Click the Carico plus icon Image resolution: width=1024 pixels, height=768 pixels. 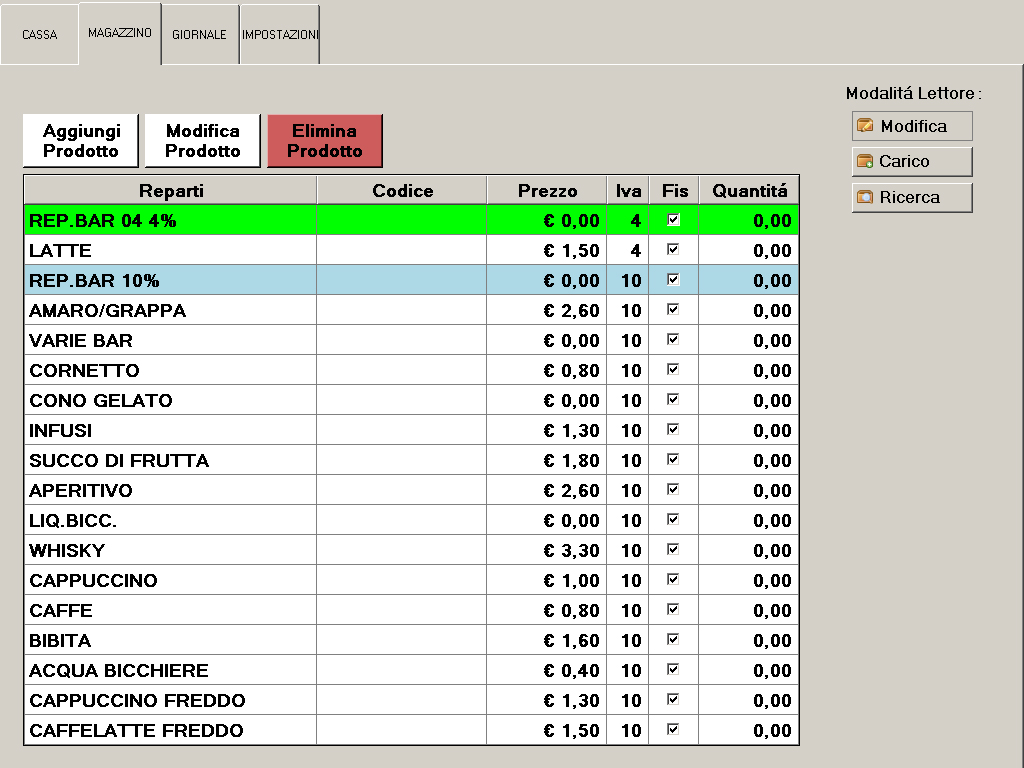[865, 161]
